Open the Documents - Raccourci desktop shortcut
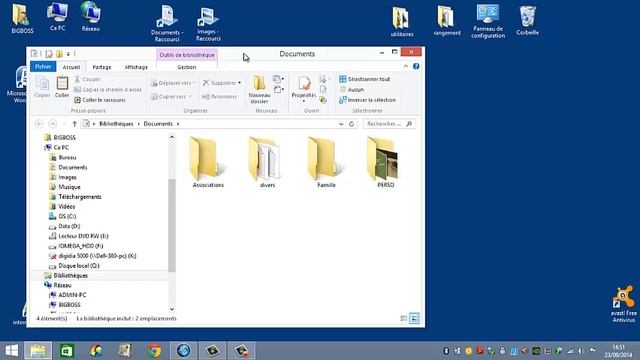This screenshot has width=640, height=360. pos(167,23)
